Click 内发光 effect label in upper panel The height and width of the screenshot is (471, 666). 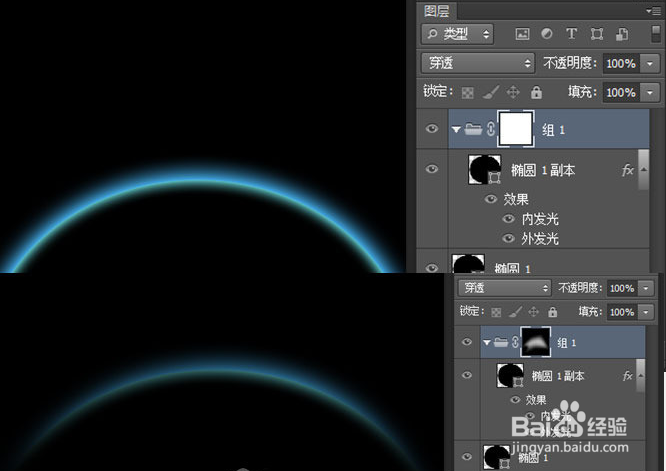point(540,219)
